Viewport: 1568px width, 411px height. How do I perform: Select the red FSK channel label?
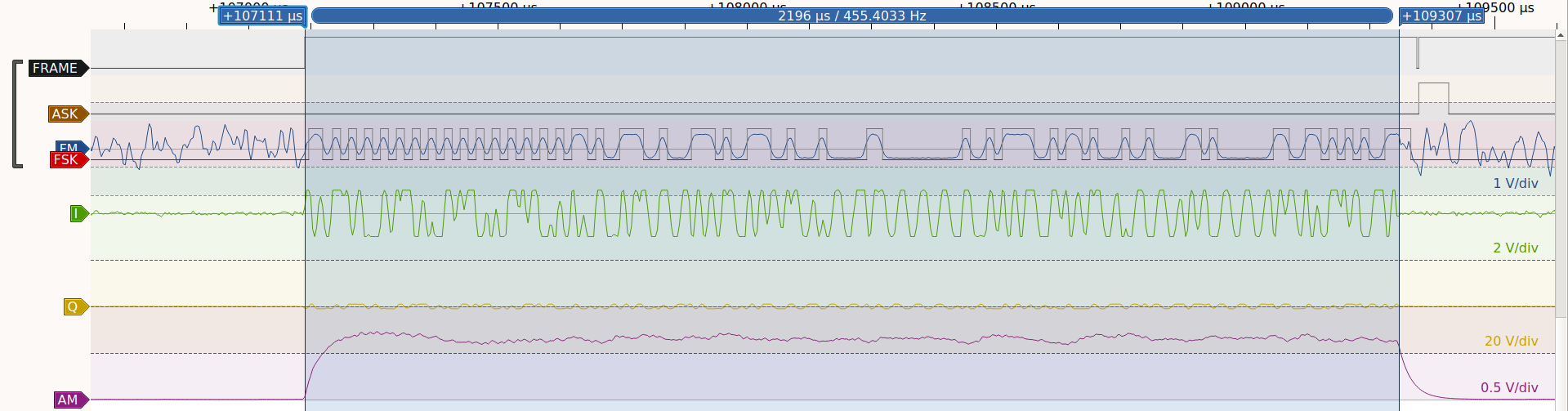pyautogui.click(x=69, y=159)
